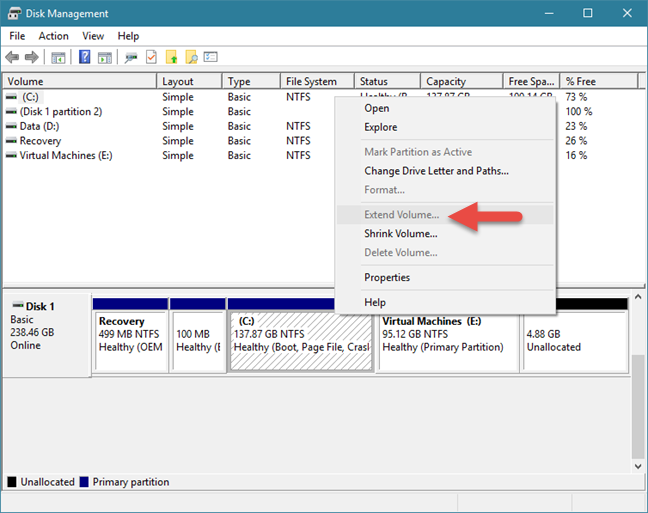Open the Action menu

(x=53, y=36)
